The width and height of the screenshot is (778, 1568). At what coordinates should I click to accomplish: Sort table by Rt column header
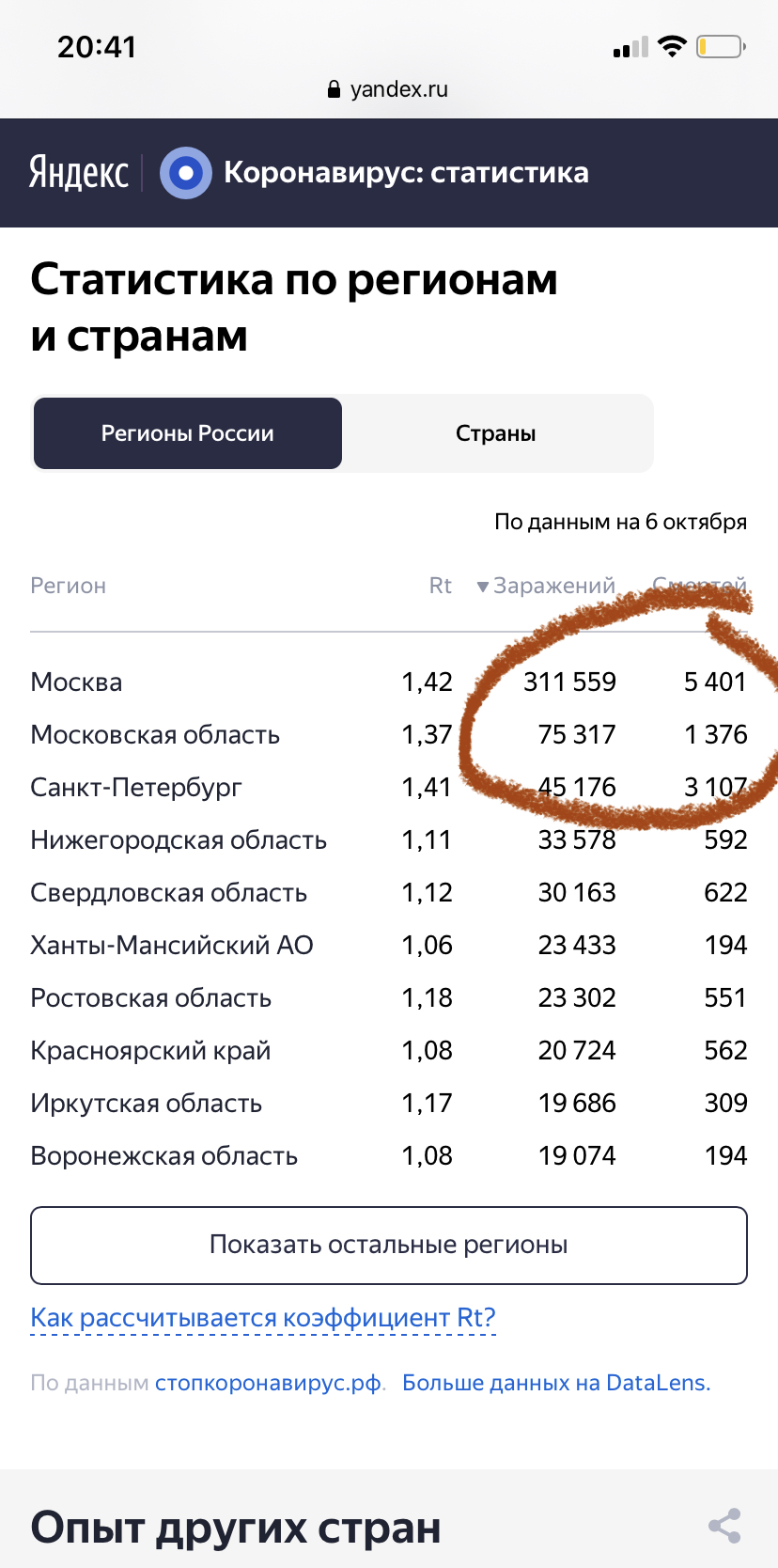[x=440, y=586]
